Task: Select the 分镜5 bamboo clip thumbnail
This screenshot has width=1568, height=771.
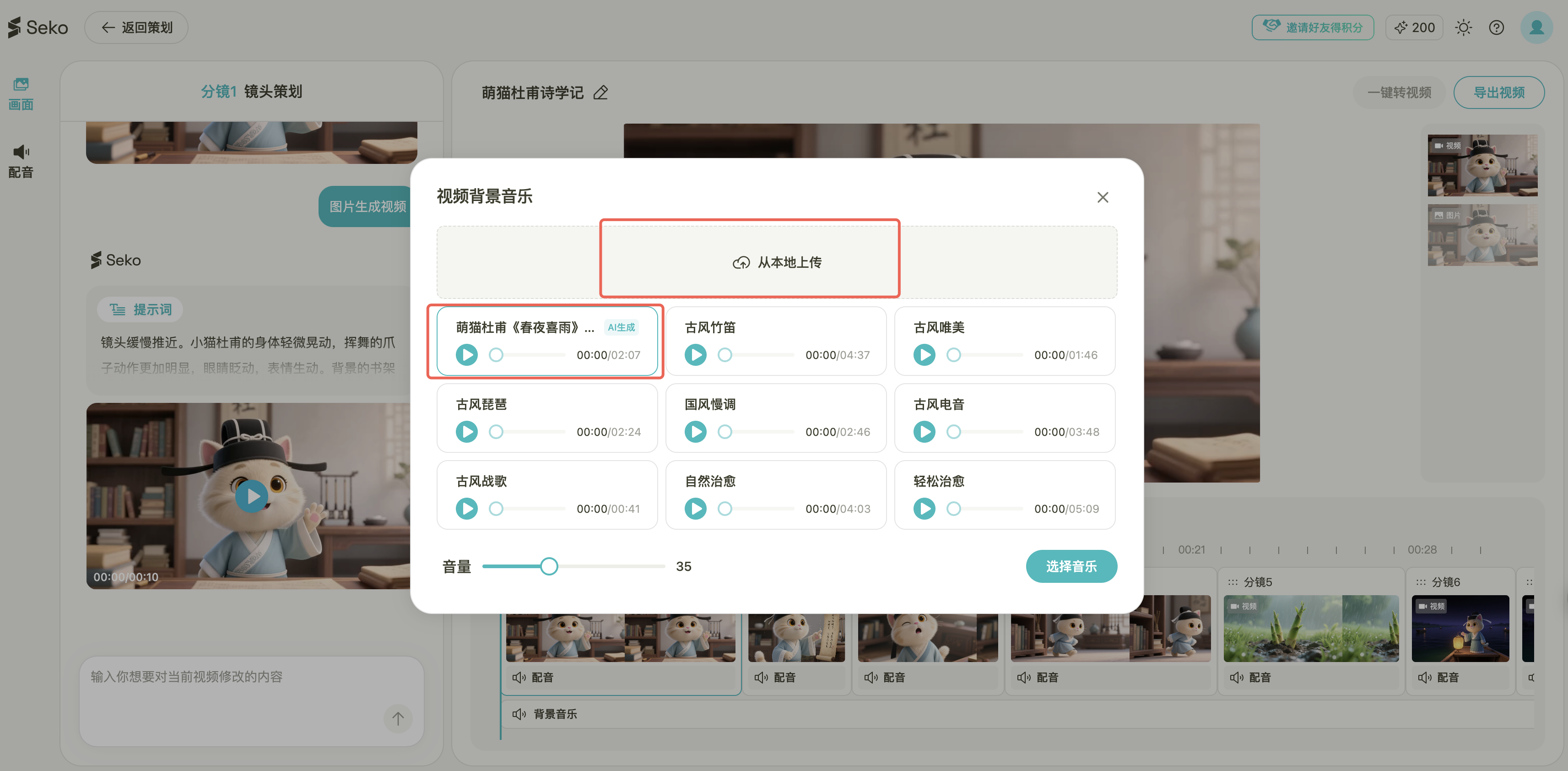Action: (x=1311, y=629)
